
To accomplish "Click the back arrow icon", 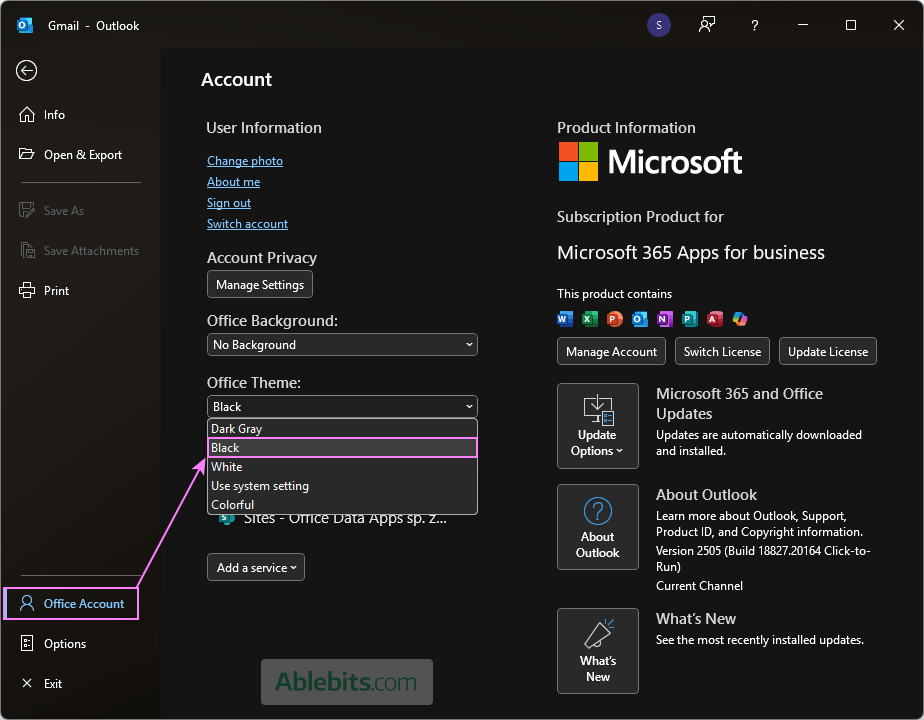I will tap(27, 71).
